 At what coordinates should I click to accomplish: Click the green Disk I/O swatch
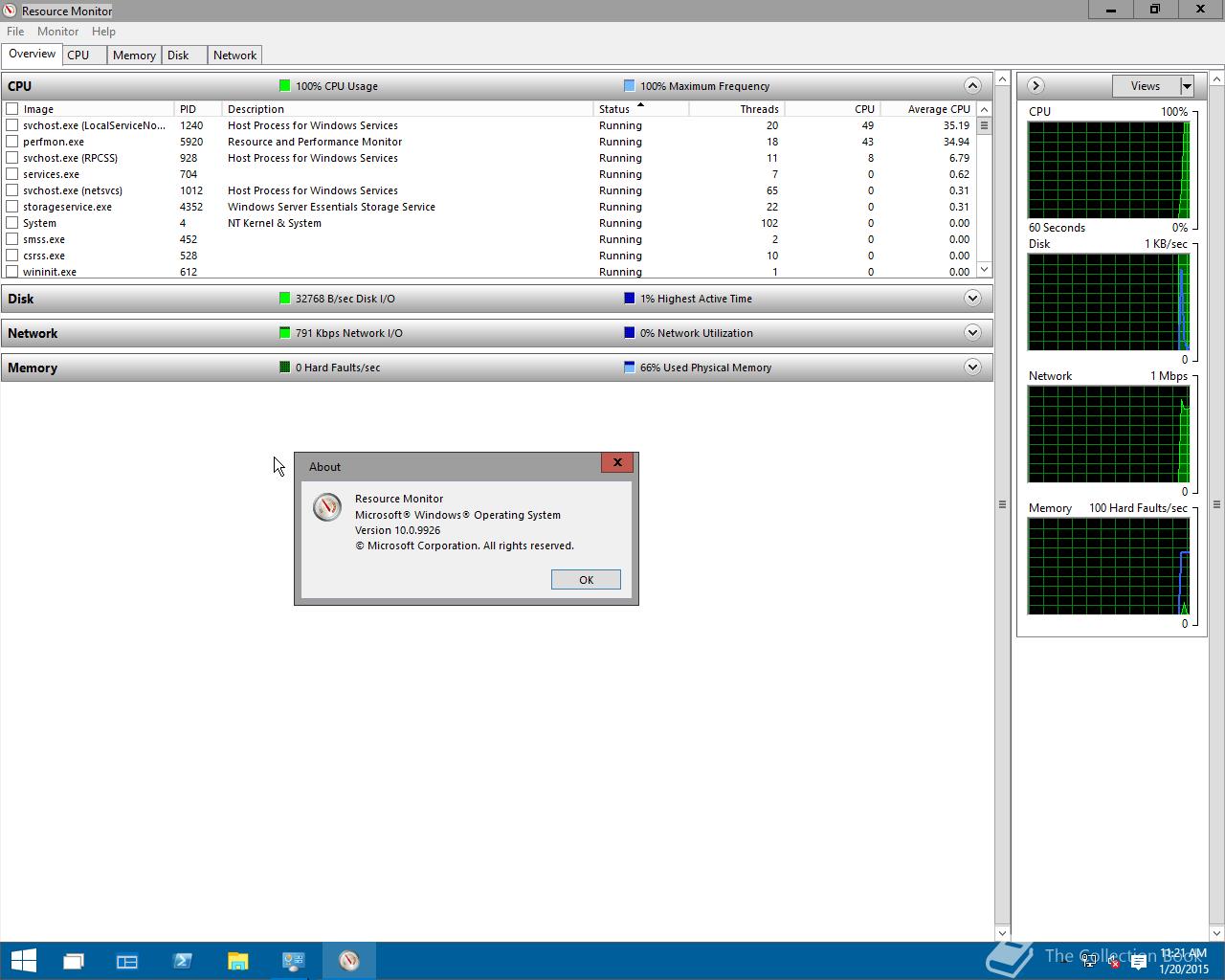coord(284,298)
